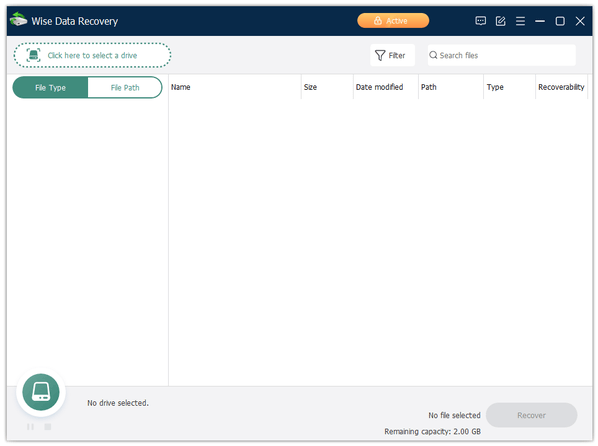Click 'Remaining capacity: 2.00 GB' text
Viewport: 598px width, 446px height.
432,432
